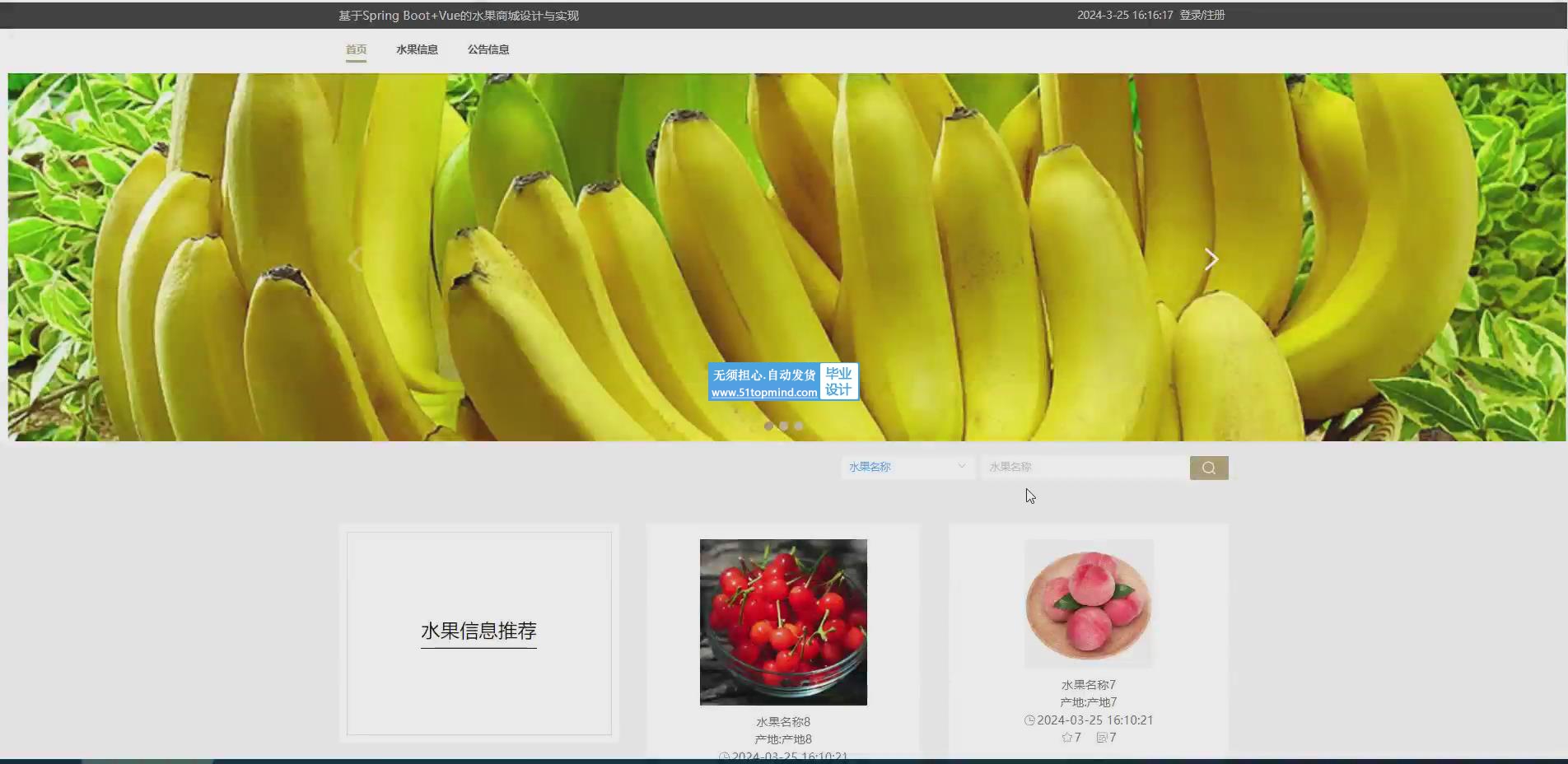Select the second carousel indicator dot
The height and width of the screenshot is (764, 1568).
[x=783, y=426]
